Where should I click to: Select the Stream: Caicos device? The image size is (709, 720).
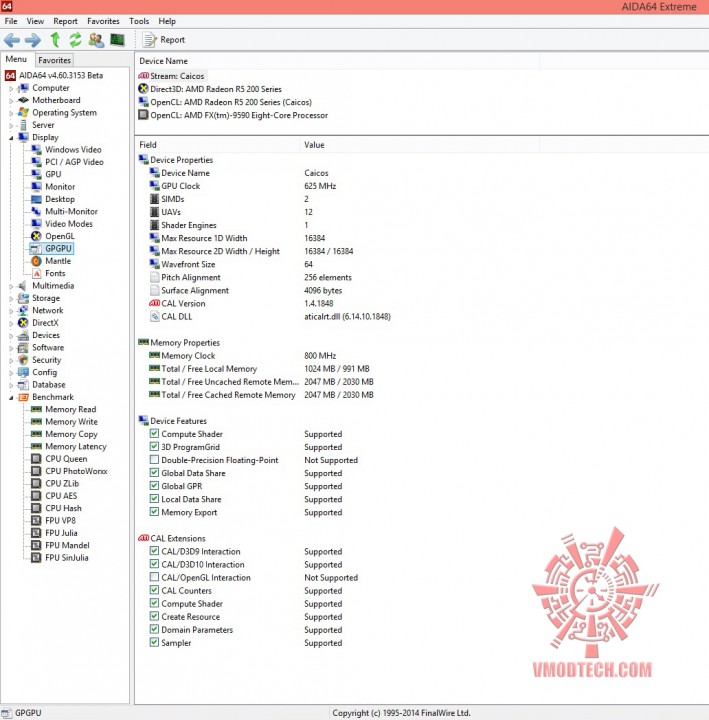coord(171,76)
